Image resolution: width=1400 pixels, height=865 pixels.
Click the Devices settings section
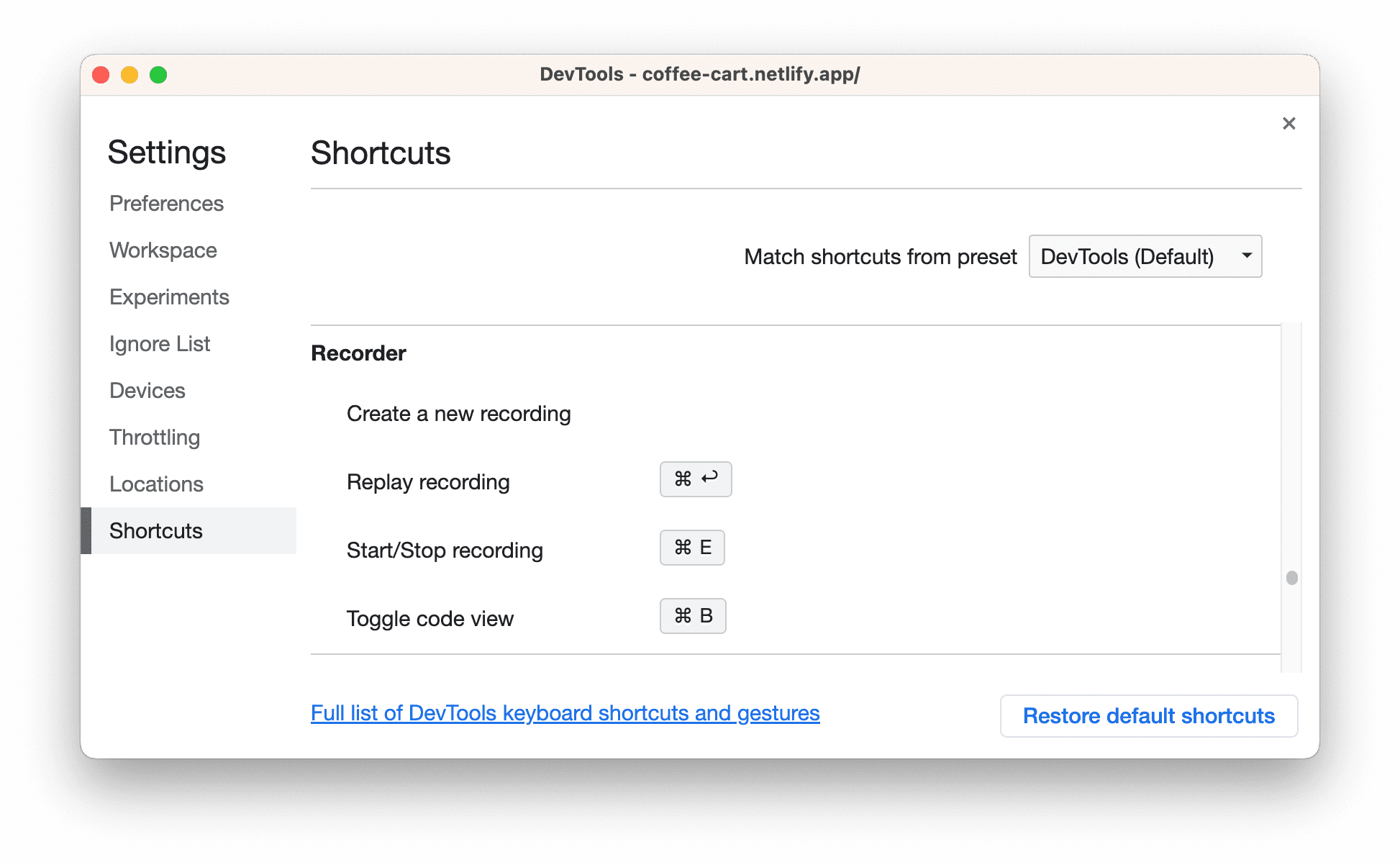(x=148, y=390)
